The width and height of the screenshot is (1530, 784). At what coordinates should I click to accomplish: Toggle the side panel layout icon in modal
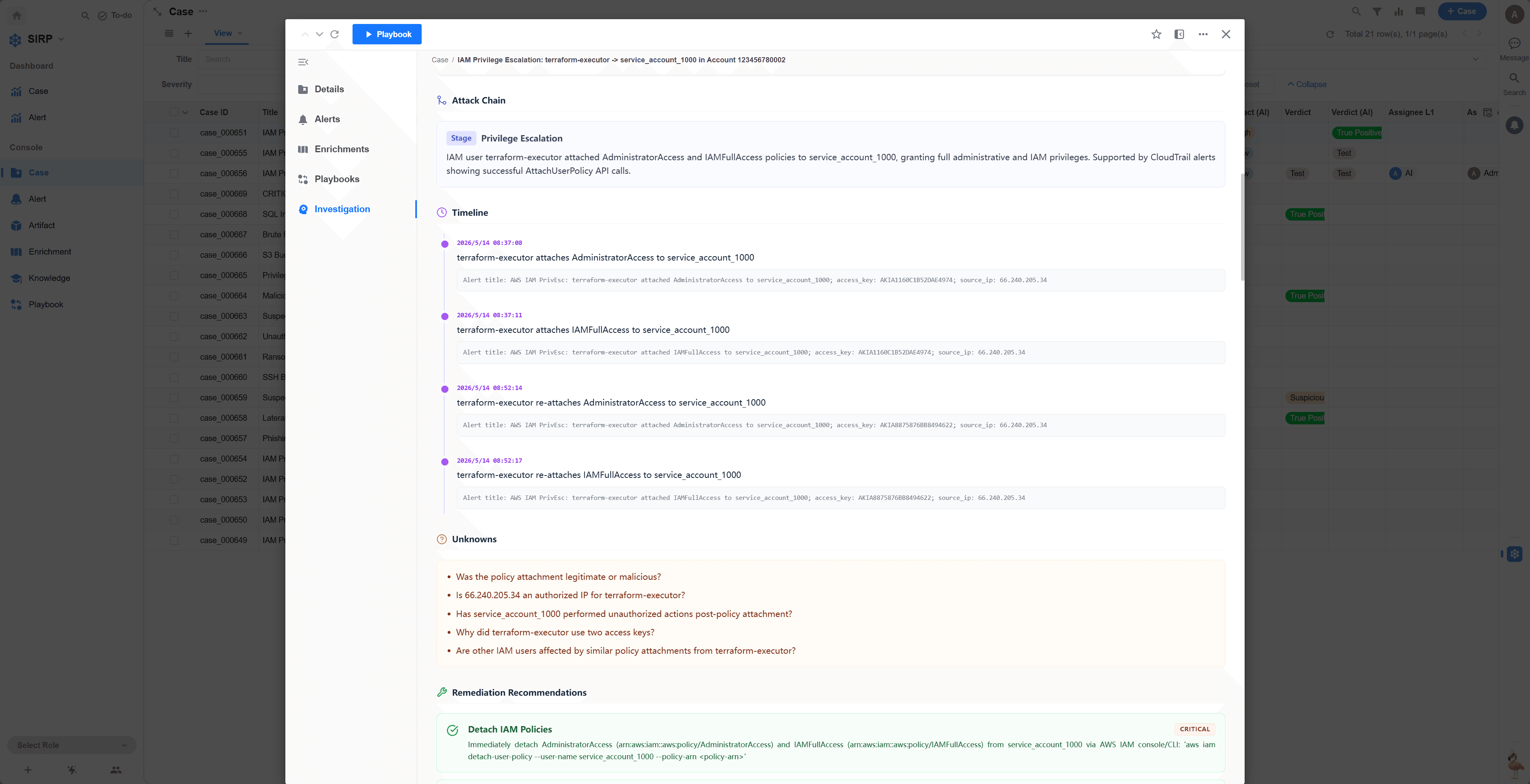1179,34
